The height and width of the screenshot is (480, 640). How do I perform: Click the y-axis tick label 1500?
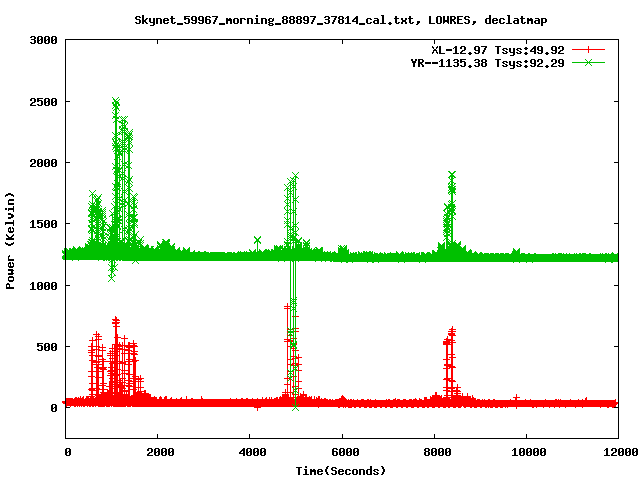(43, 224)
